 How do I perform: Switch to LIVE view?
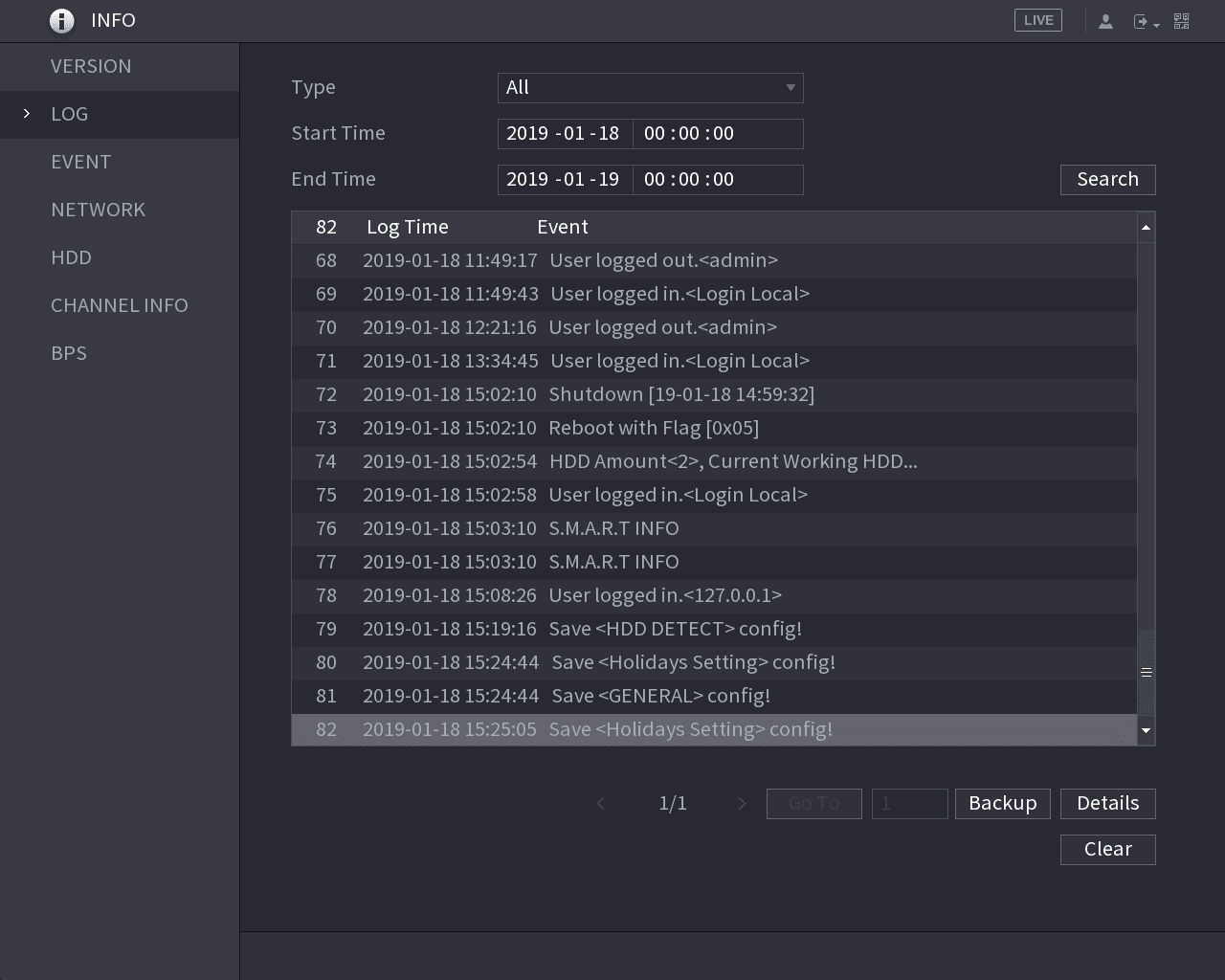tap(1038, 20)
